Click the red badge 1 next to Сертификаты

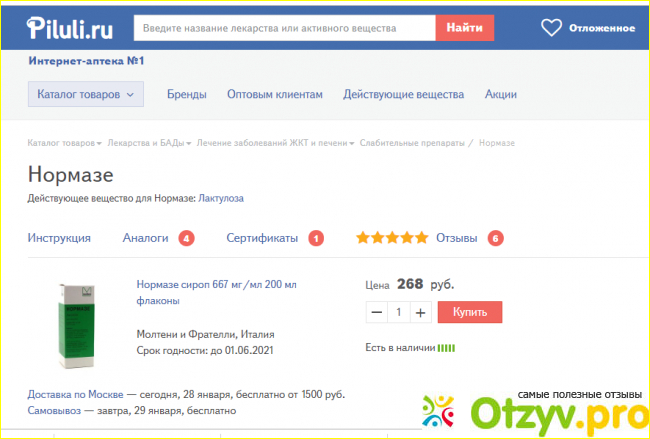[x=316, y=238]
